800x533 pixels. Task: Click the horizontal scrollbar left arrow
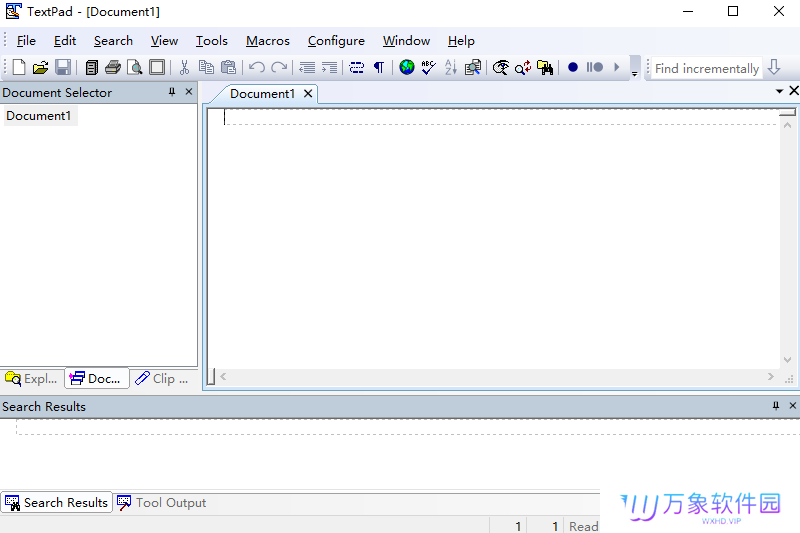coord(223,376)
